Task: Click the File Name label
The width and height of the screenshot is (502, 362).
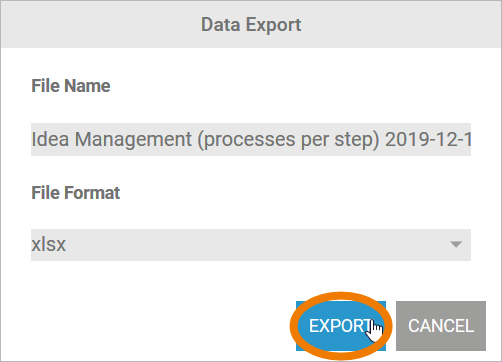Action: (x=71, y=86)
